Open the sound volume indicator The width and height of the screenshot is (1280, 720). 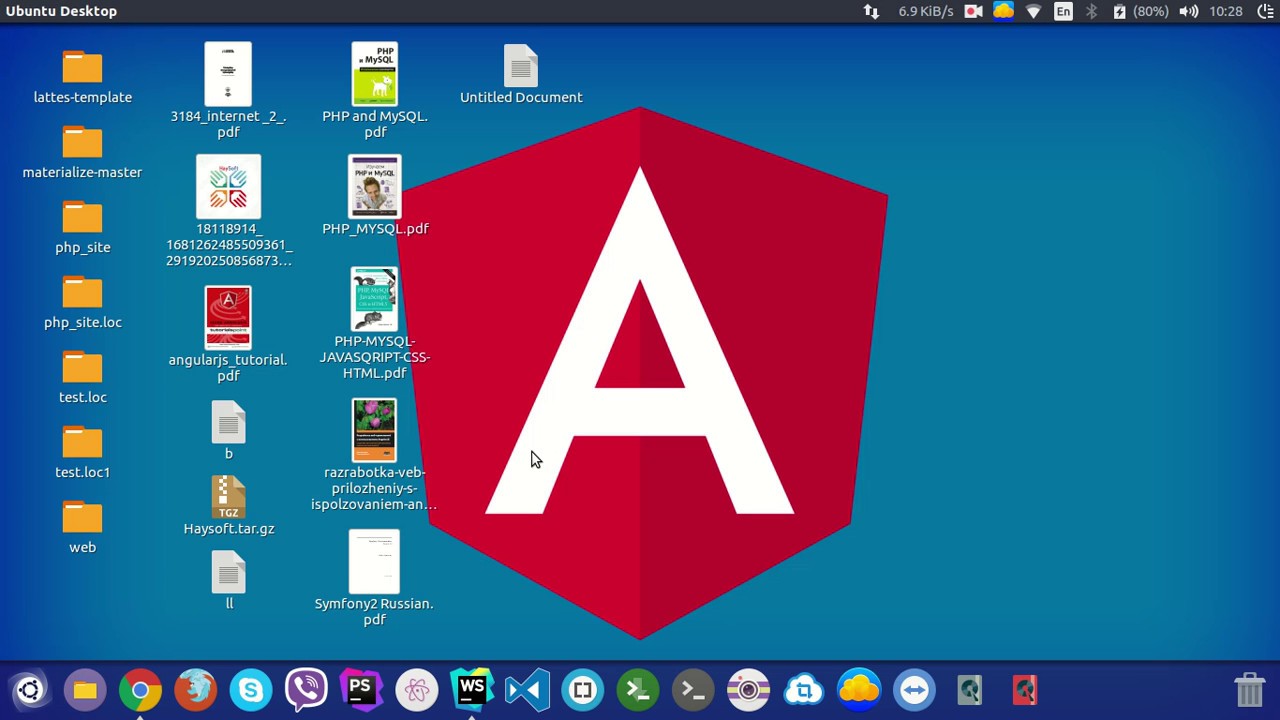tap(1188, 11)
